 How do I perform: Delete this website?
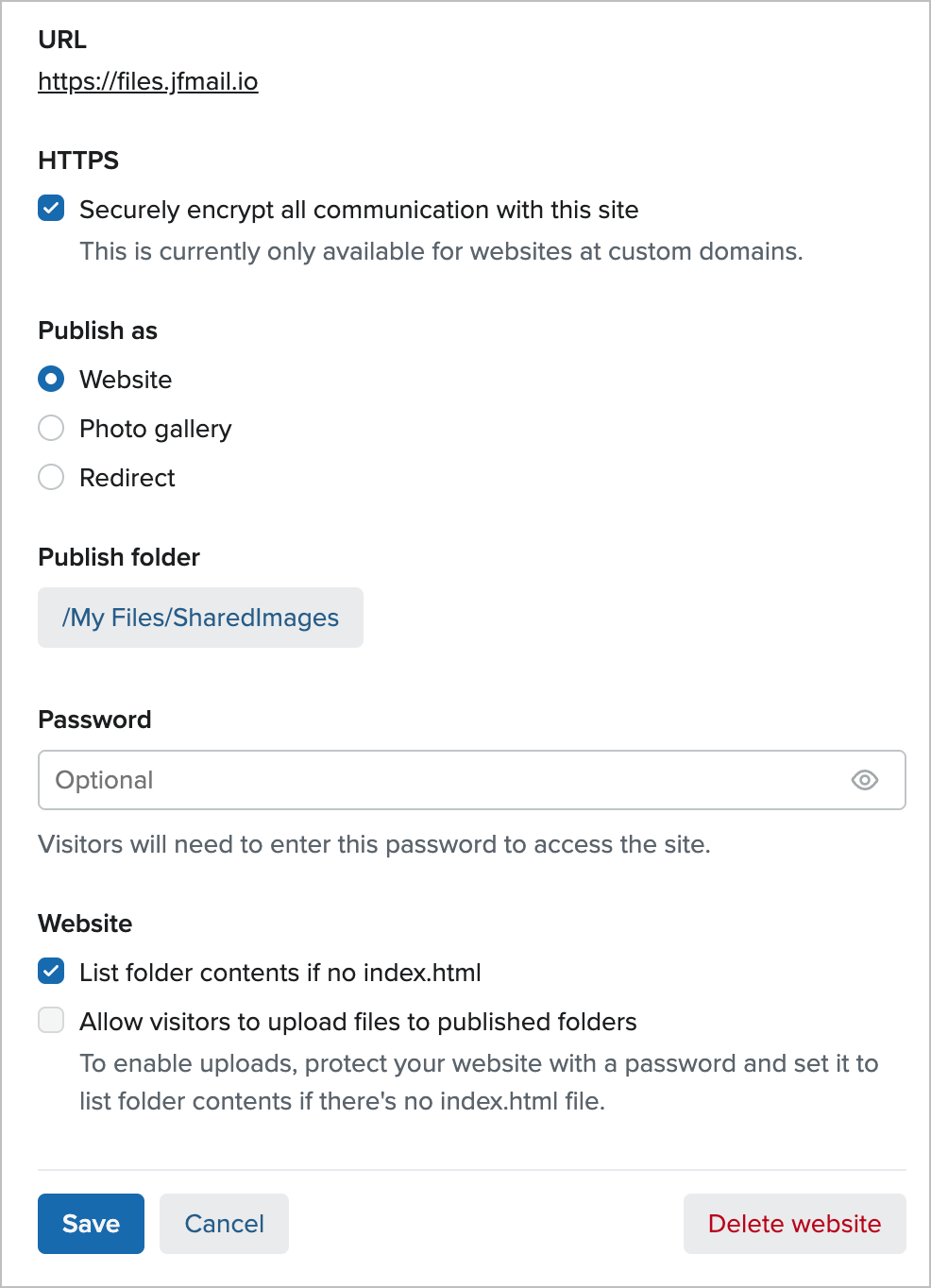pos(794,1223)
